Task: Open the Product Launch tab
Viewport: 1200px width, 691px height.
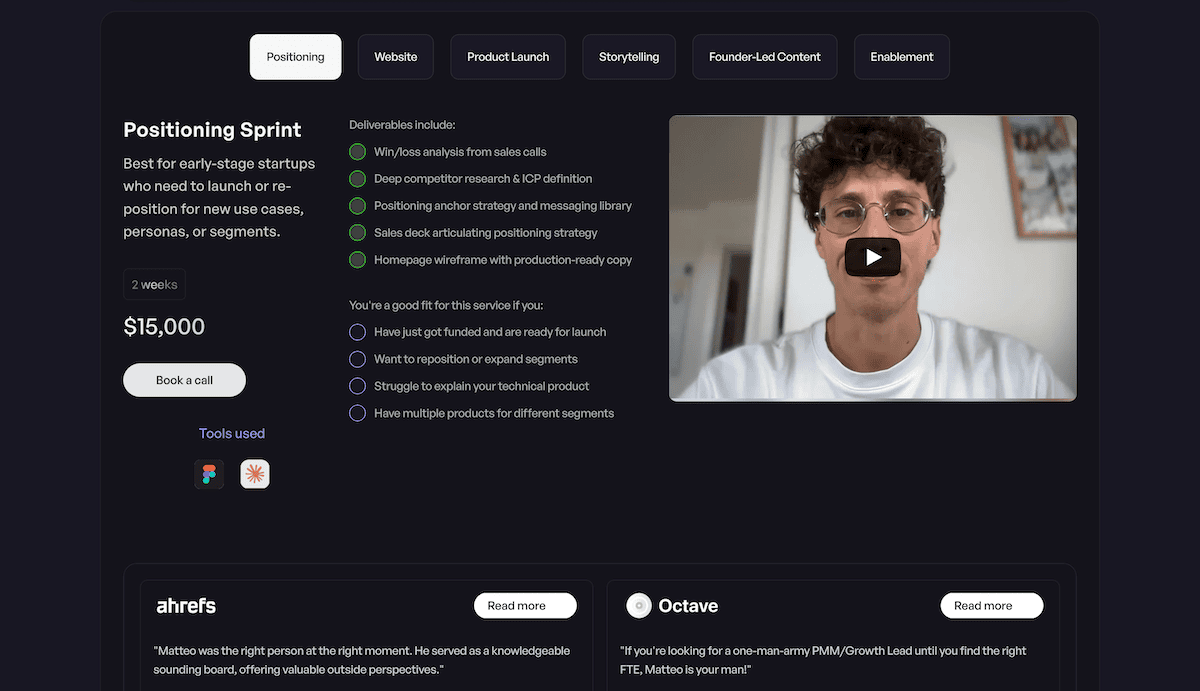Action: coord(507,57)
